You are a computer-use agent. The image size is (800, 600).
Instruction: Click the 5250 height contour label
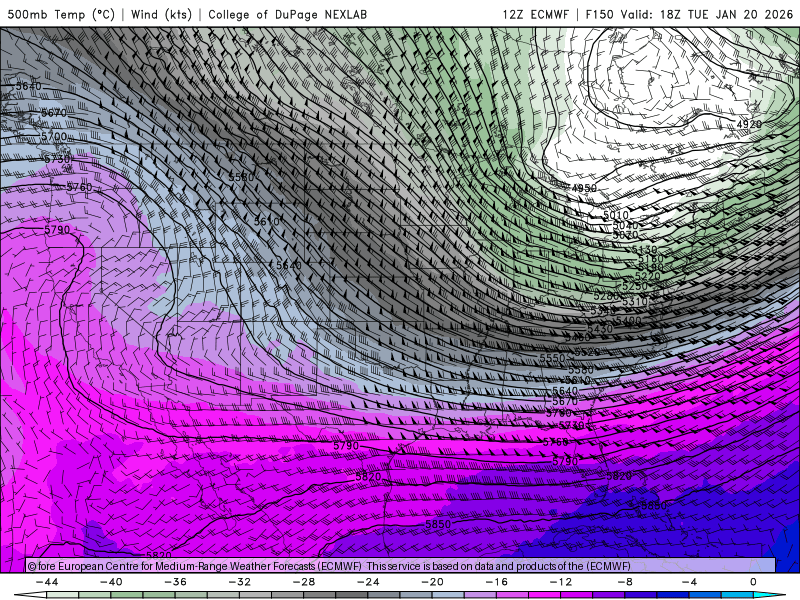[x=635, y=286]
